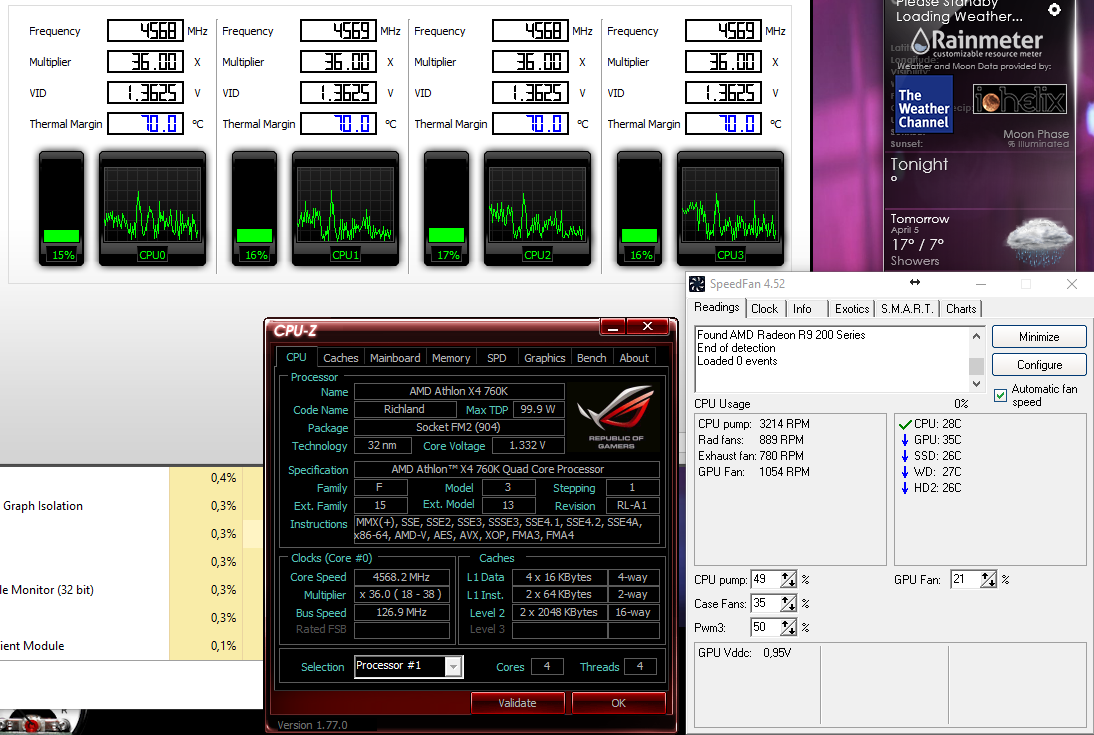Image resolution: width=1094 pixels, height=735 pixels.
Task: Open the About tab in CPU-Z
Action: 634,358
